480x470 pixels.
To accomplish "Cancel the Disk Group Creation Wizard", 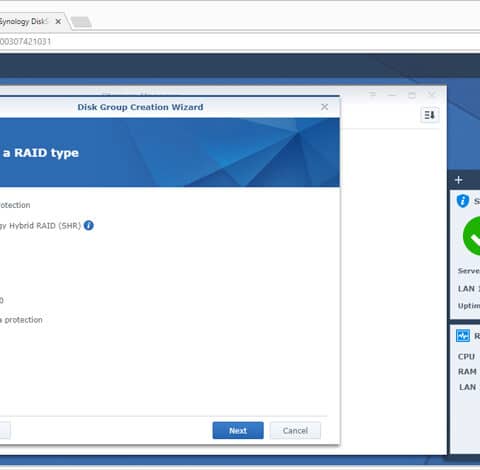I will point(295,430).
